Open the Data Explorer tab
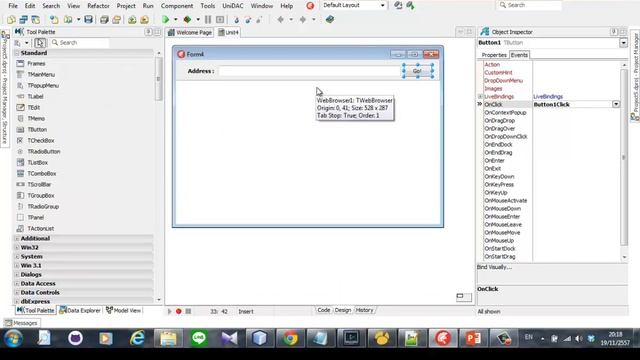Viewport: 640px width, 360px height. [x=80, y=310]
